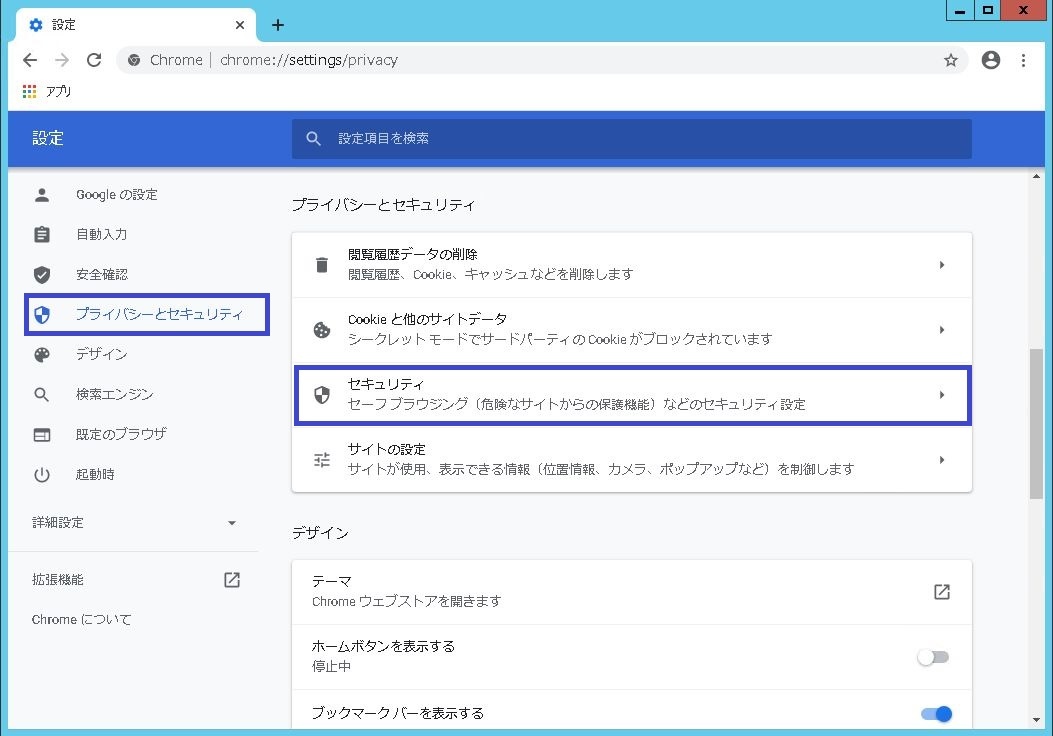Image resolution: width=1053 pixels, height=736 pixels.
Task: Click the デザイン section heading
Action: pyautogui.click(x=320, y=533)
